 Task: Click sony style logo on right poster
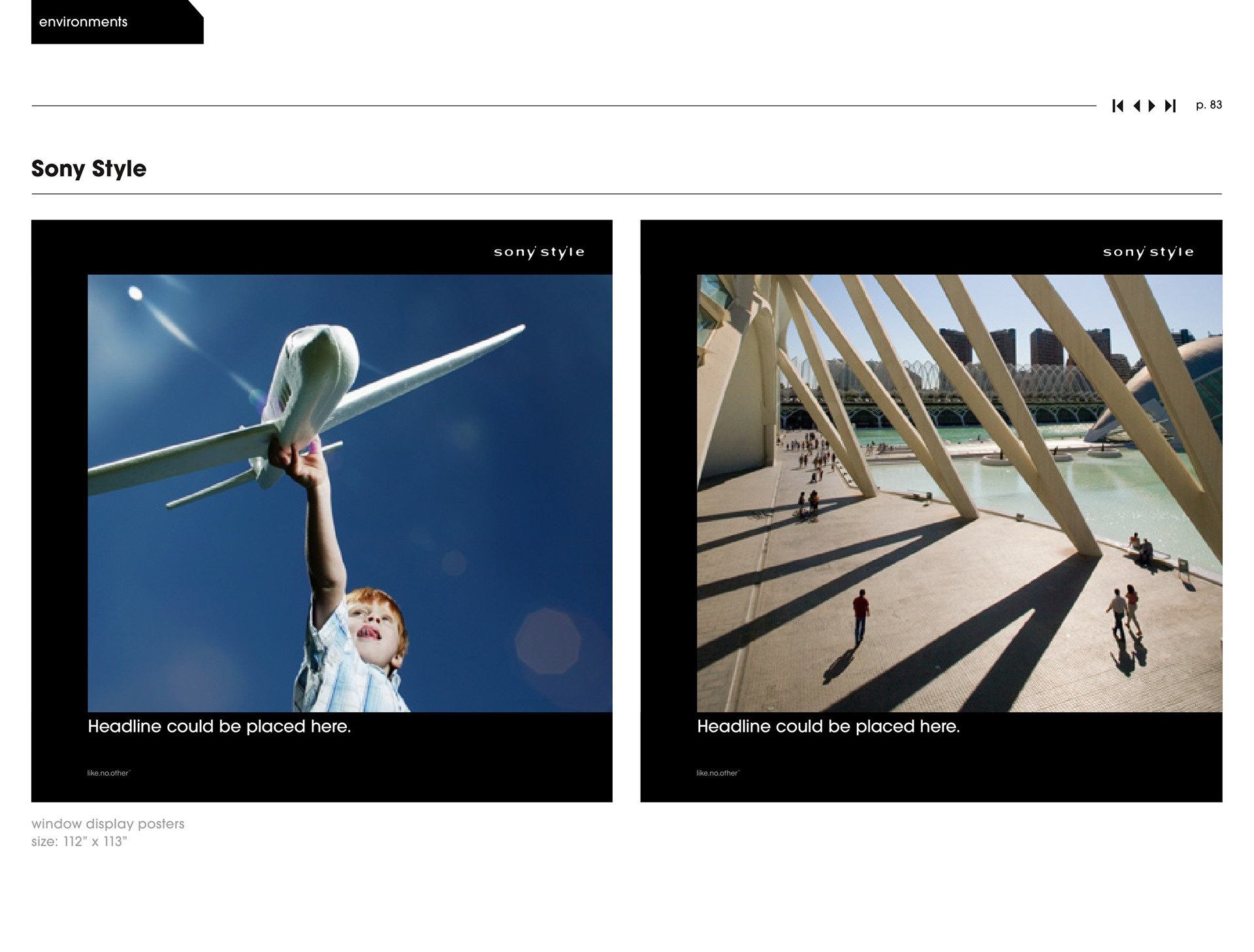pos(1148,252)
